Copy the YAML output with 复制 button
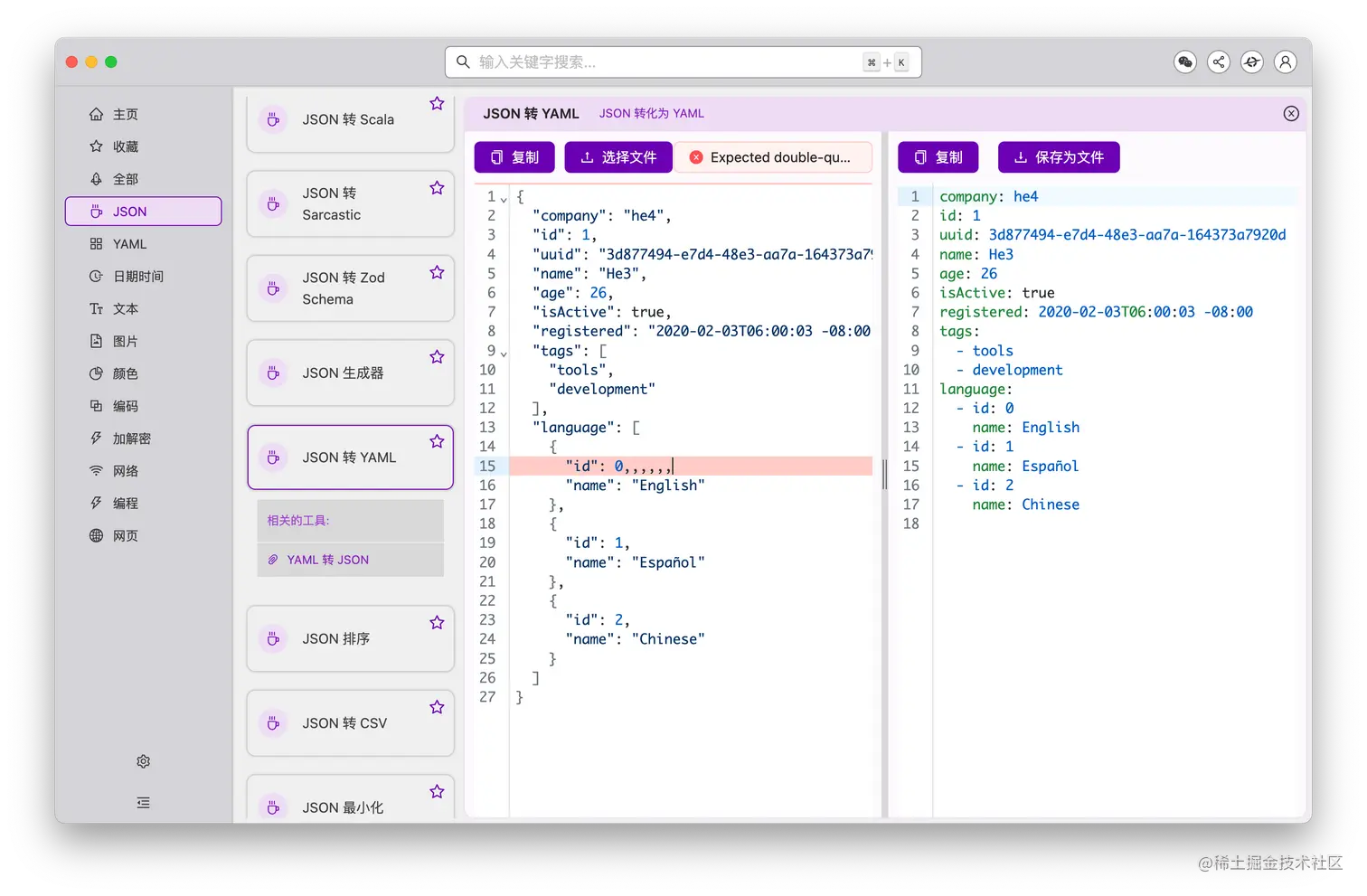 pos(938,157)
